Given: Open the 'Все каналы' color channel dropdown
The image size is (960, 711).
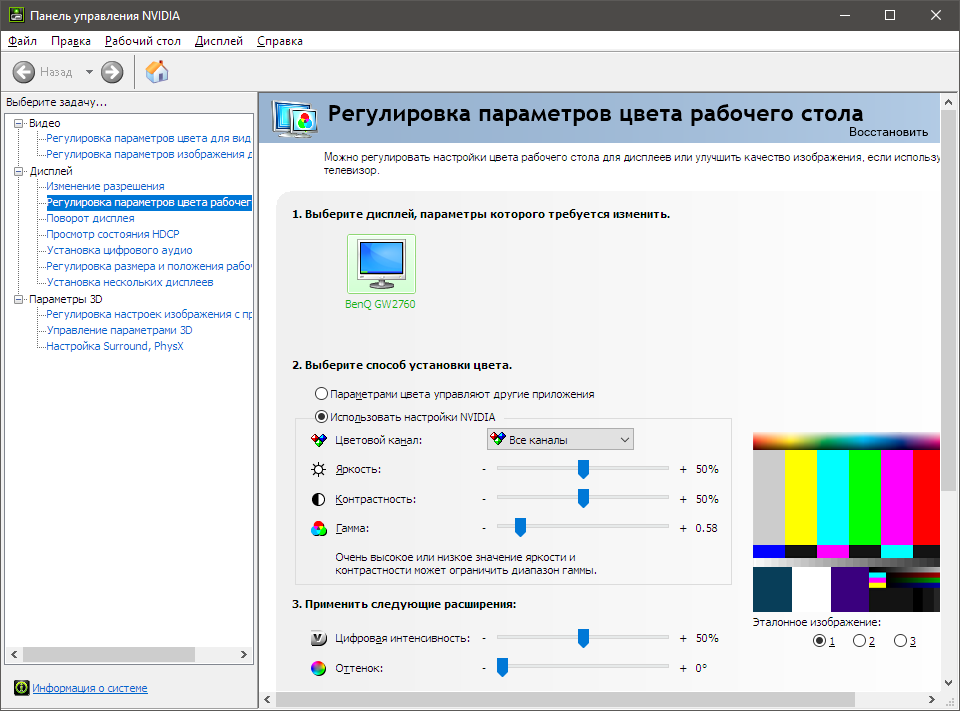Looking at the screenshot, I should (x=560, y=440).
